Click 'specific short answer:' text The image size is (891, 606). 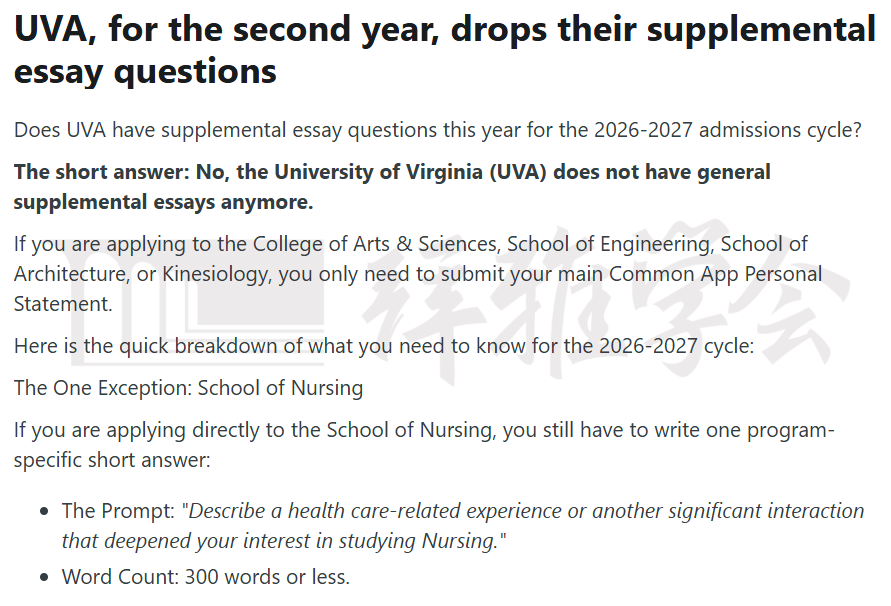112,460
